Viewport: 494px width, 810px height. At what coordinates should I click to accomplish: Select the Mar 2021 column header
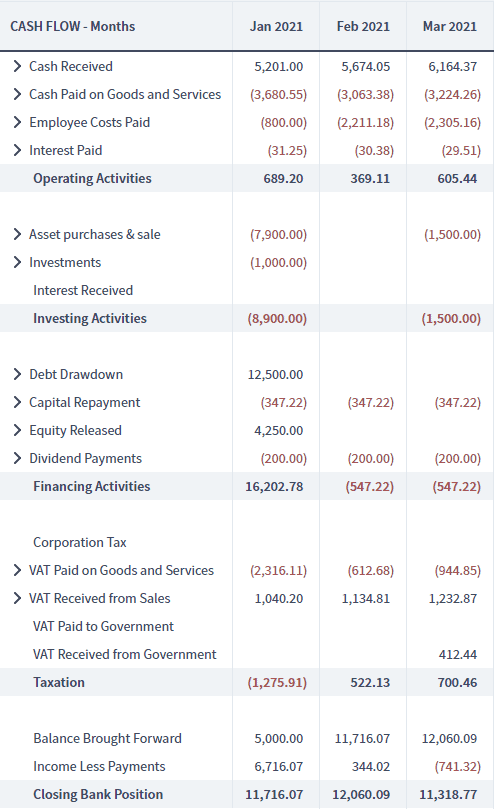[x=450, y=26]
